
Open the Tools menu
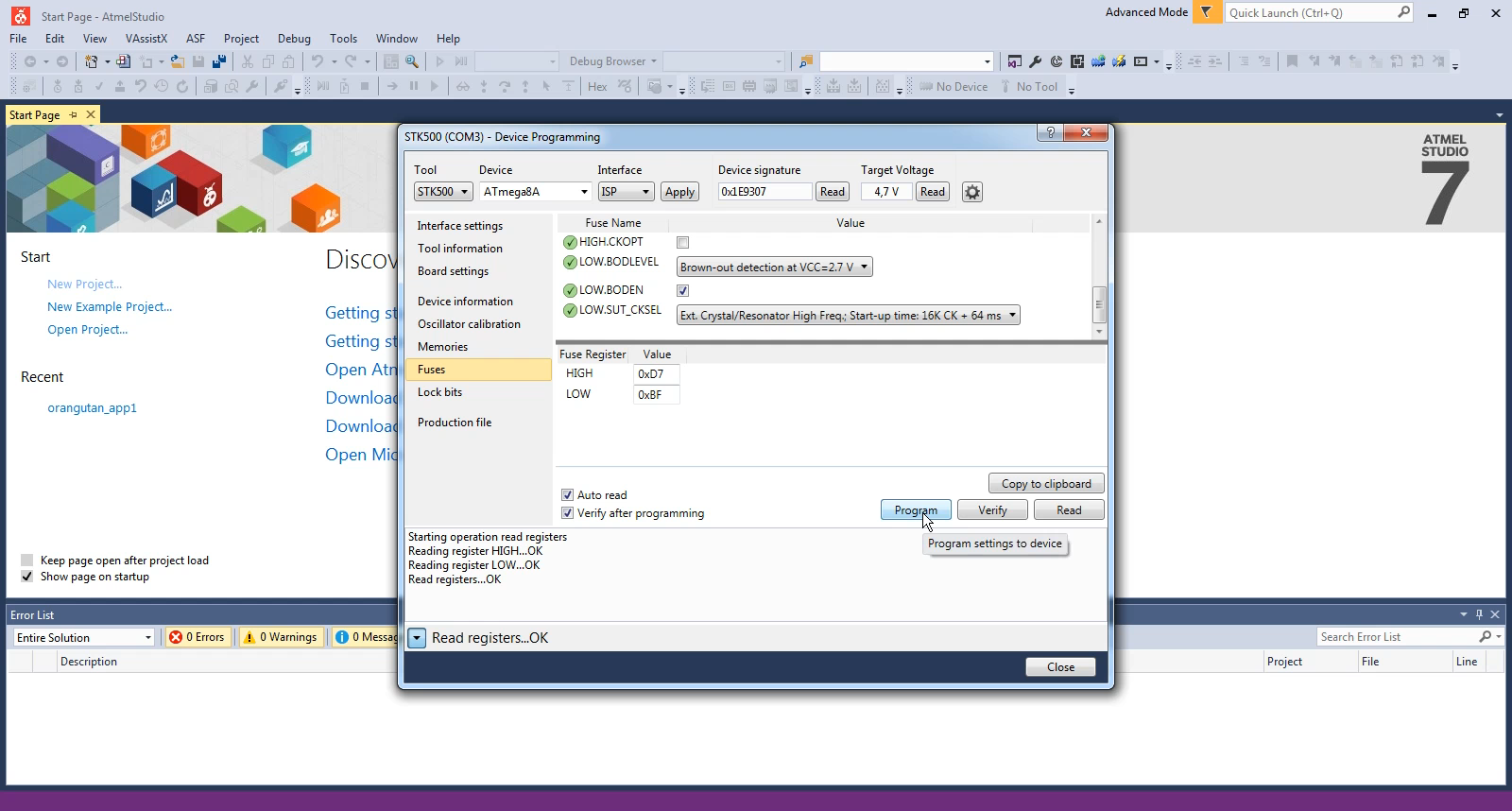point(343,39)
